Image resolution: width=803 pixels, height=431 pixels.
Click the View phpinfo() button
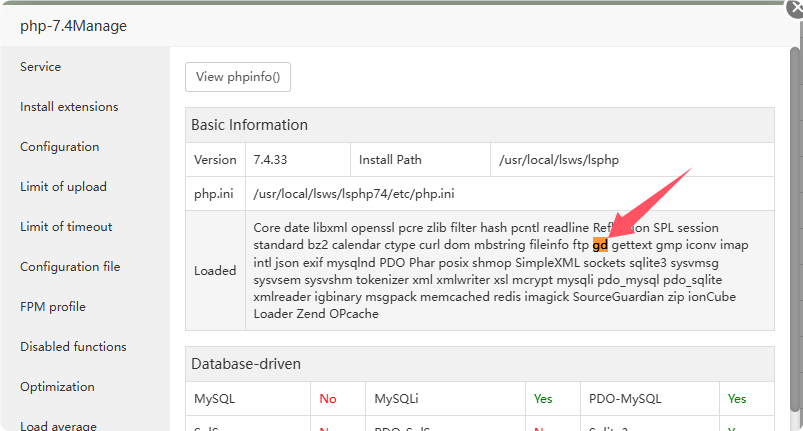[238, 77]
